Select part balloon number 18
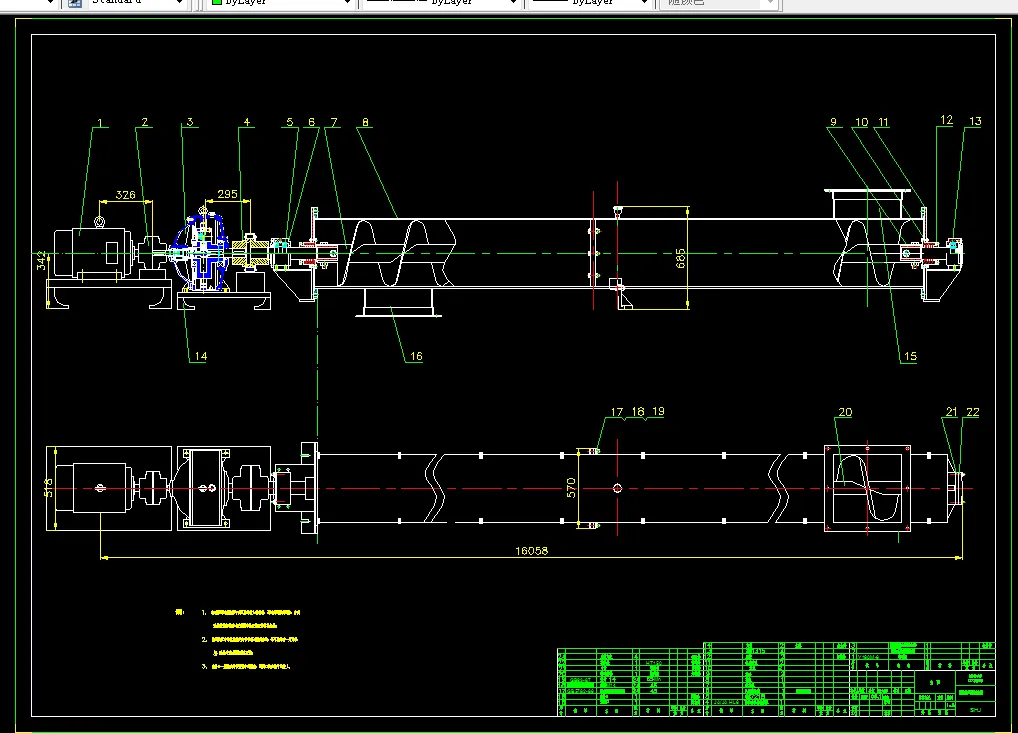This screenshot has width=1018, height=733. pos(638,412)
